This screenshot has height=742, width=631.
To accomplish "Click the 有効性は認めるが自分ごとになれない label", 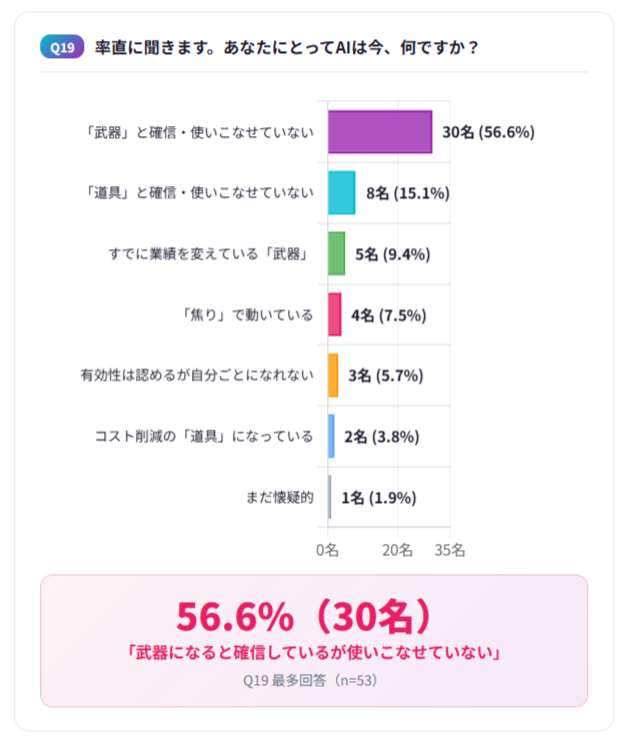I will point(197,376).
